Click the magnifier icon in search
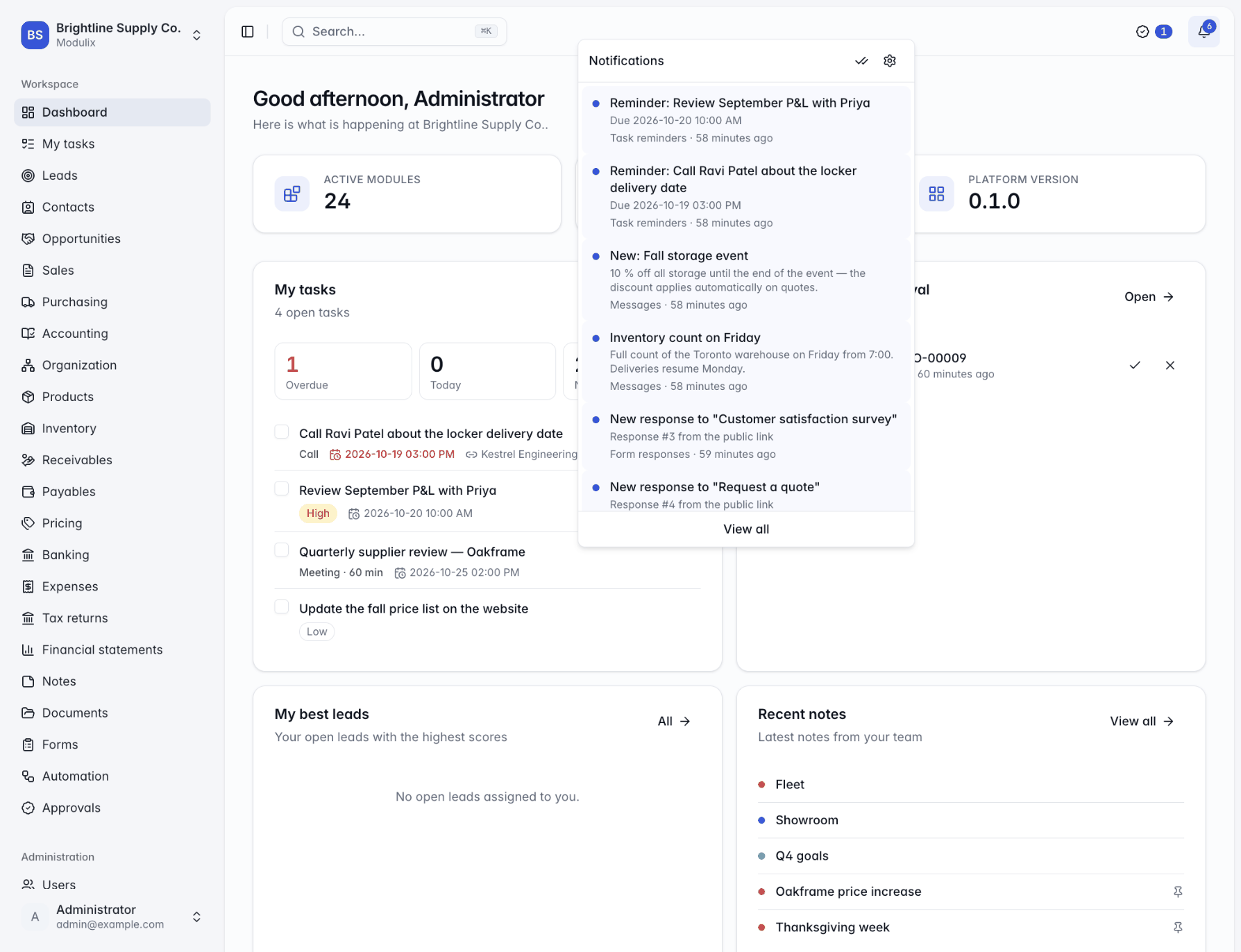The height and width of the screenshot is (952, 1241). (x=298, y=32)
